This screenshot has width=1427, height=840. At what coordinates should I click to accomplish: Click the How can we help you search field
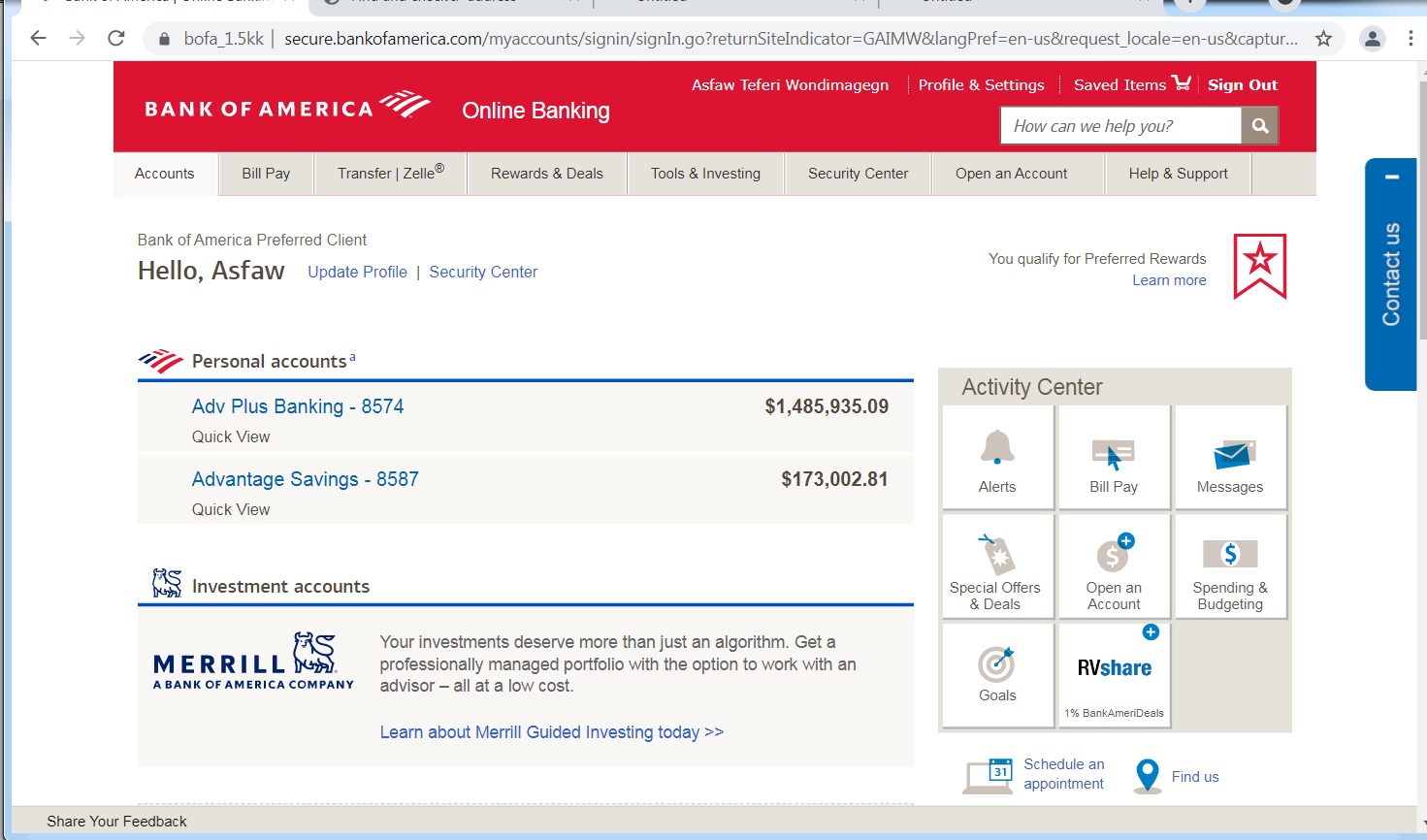point(1120,125)
